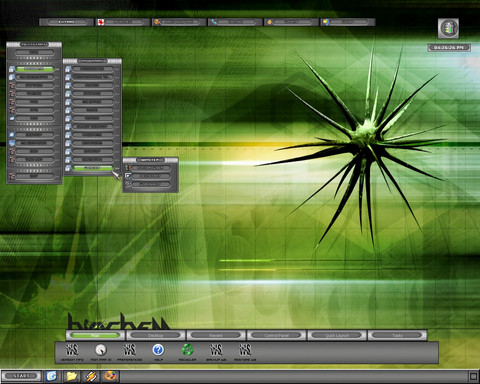Click the clock time display widget
Image resolution: width=480 pixels, height=384 pixels.
coord(449,48)
